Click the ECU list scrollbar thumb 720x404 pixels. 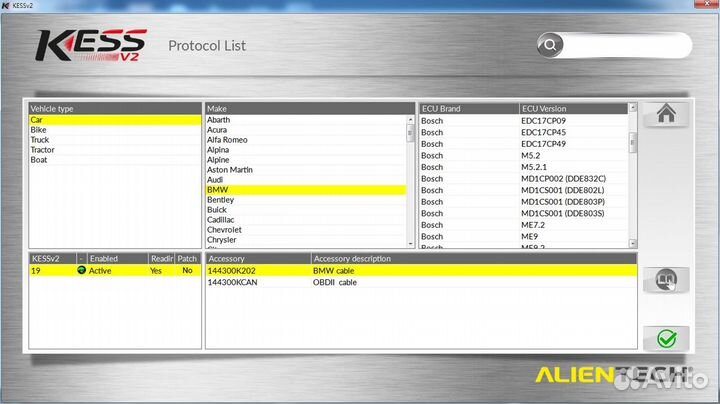pos(633,142)
